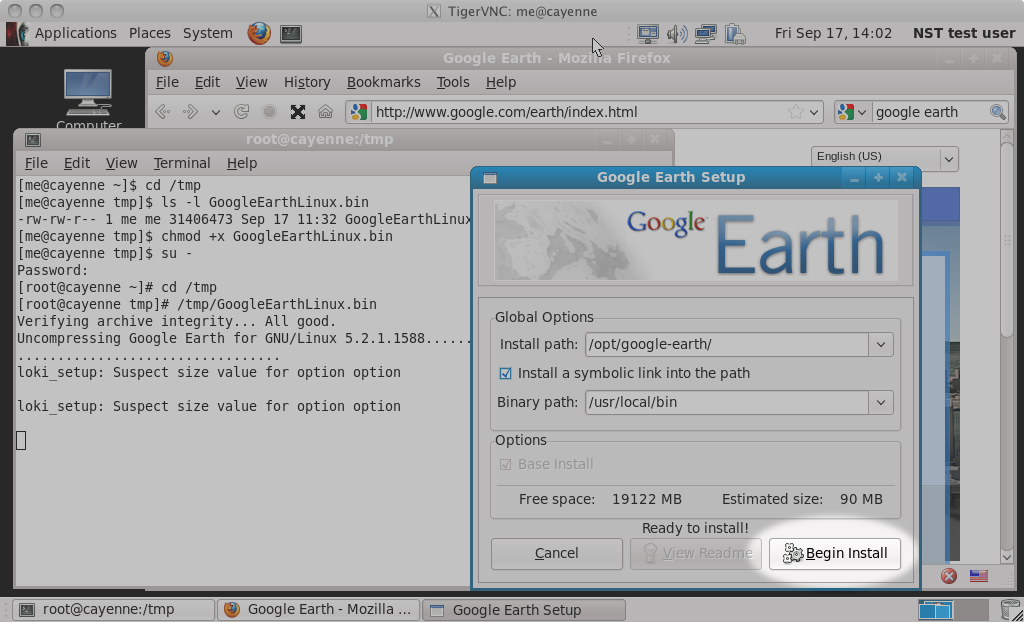Open the English (US) language dropdown
Image resolution: width=1024 pixels, height=622 pixels.
point(884,159)
